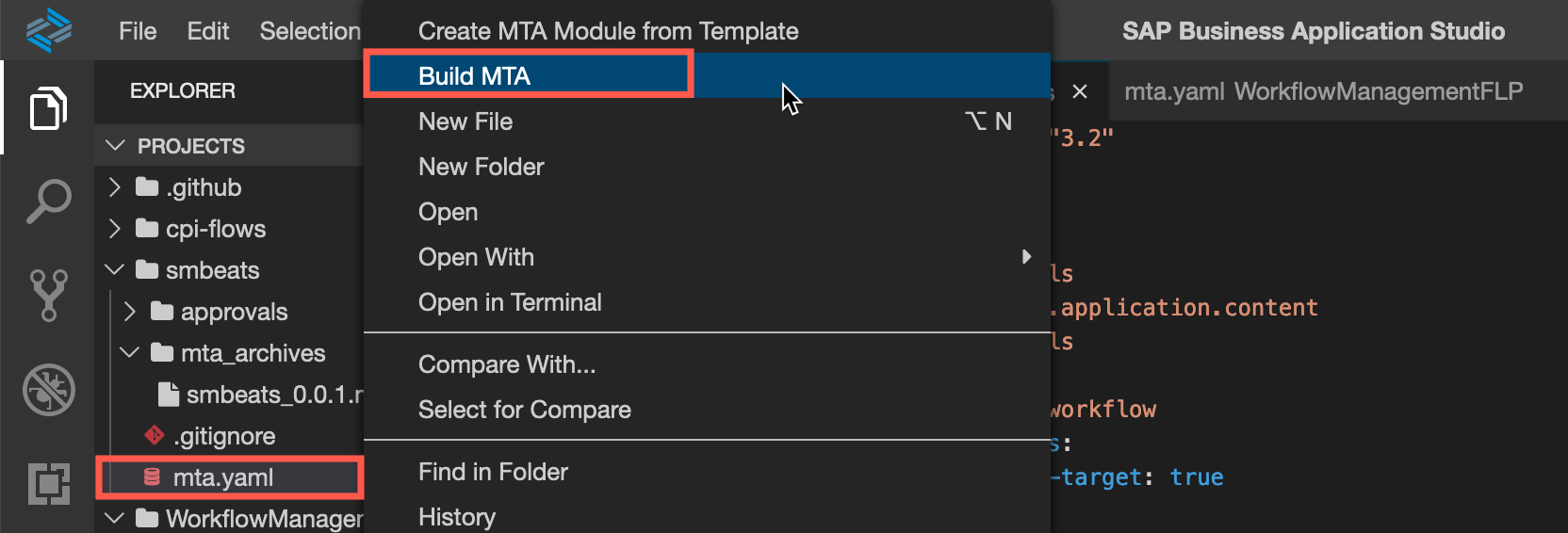
Task: Close the open editor tab
Action: [x=1080, y=91]
